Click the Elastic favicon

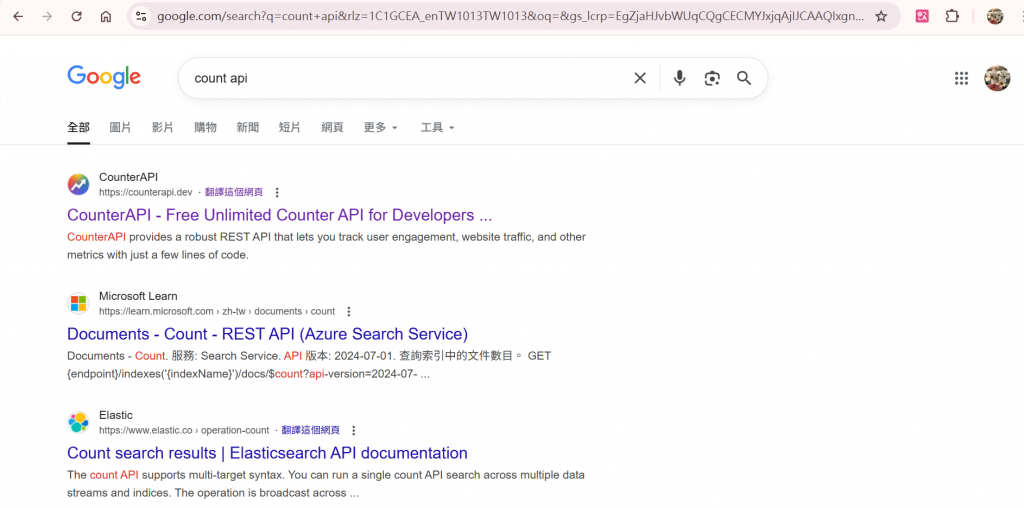click(78, 422)
